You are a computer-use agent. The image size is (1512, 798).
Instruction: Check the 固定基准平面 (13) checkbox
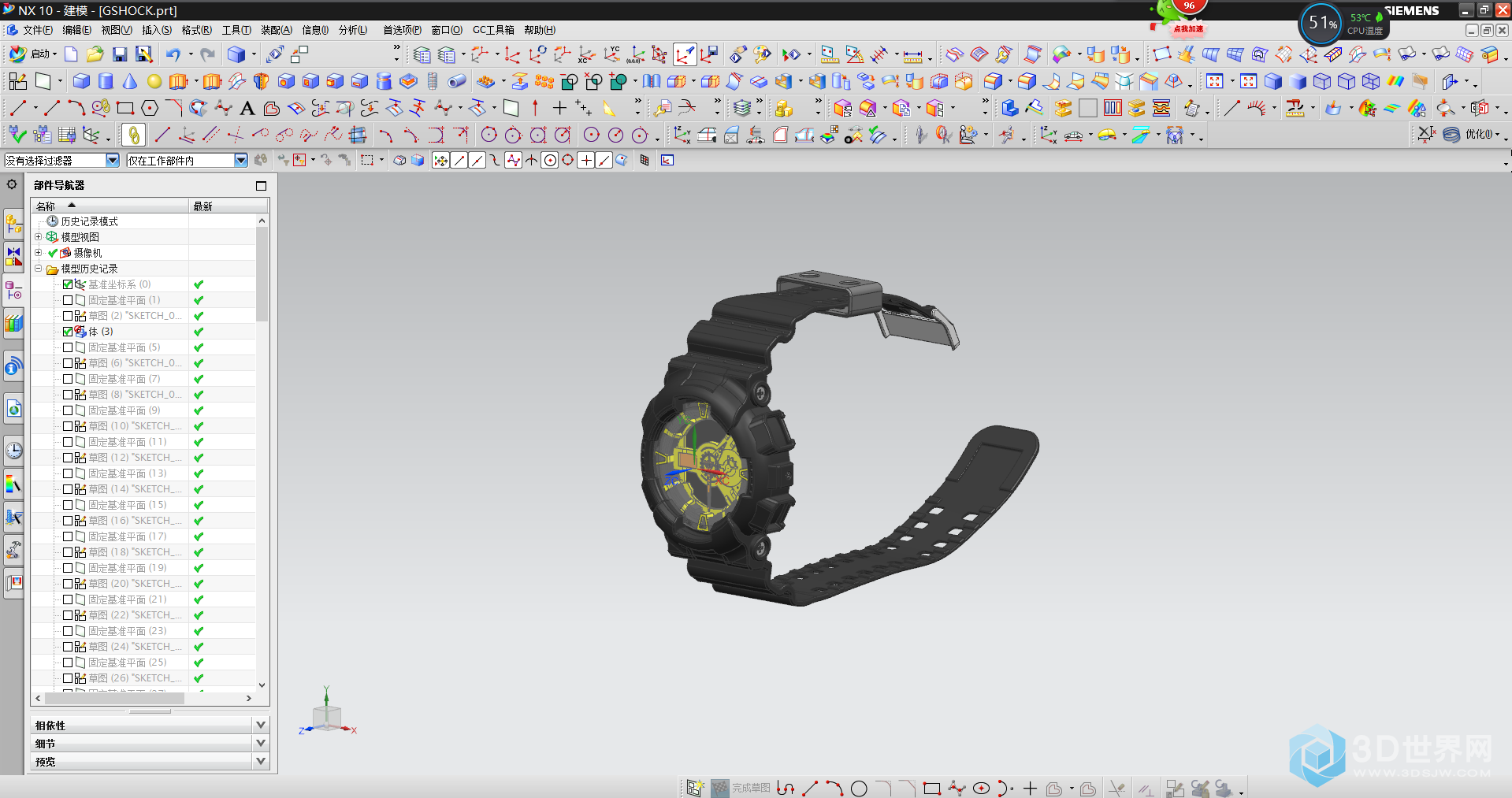(68, 473)
